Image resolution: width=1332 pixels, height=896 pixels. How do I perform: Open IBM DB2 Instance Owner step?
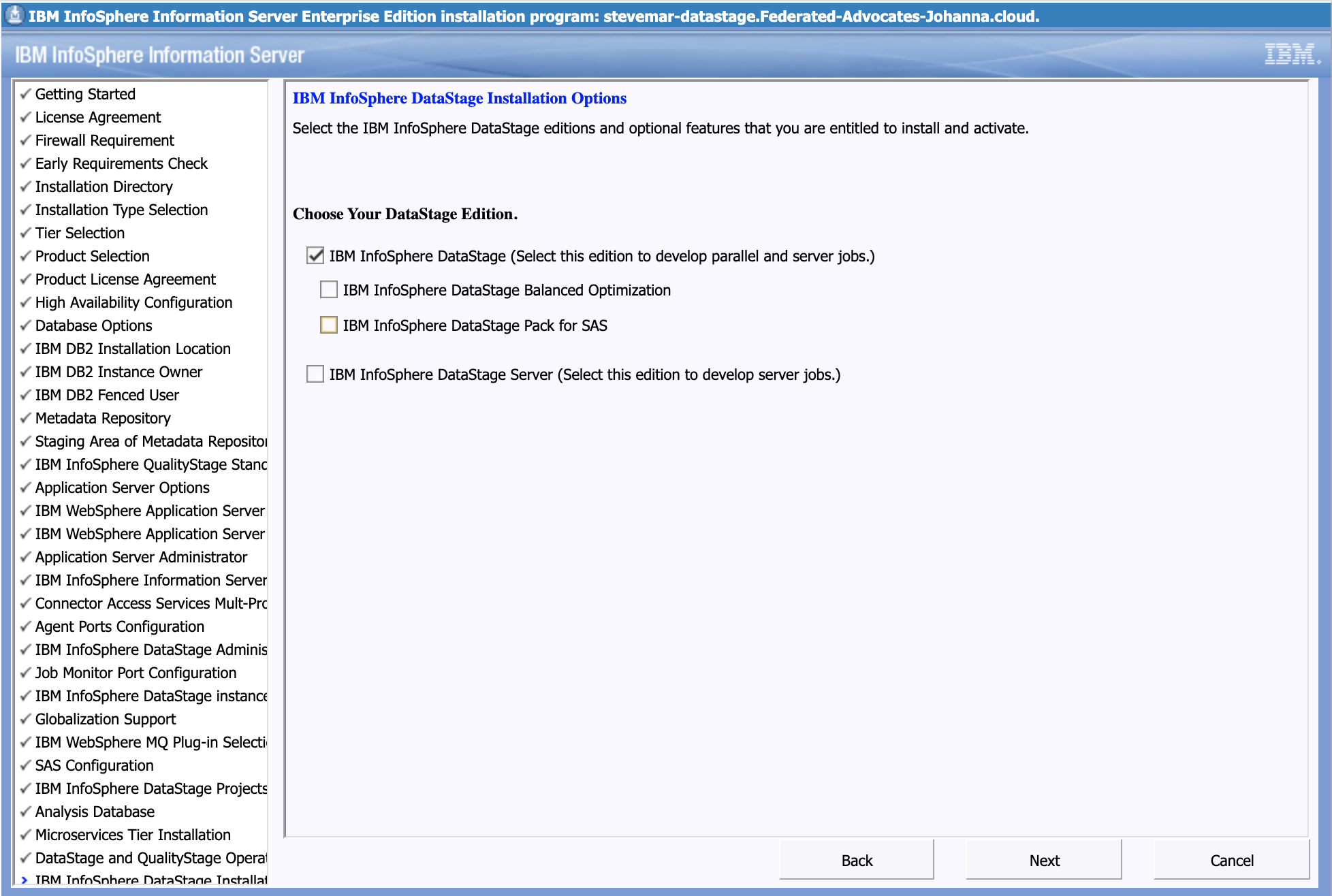118,372
